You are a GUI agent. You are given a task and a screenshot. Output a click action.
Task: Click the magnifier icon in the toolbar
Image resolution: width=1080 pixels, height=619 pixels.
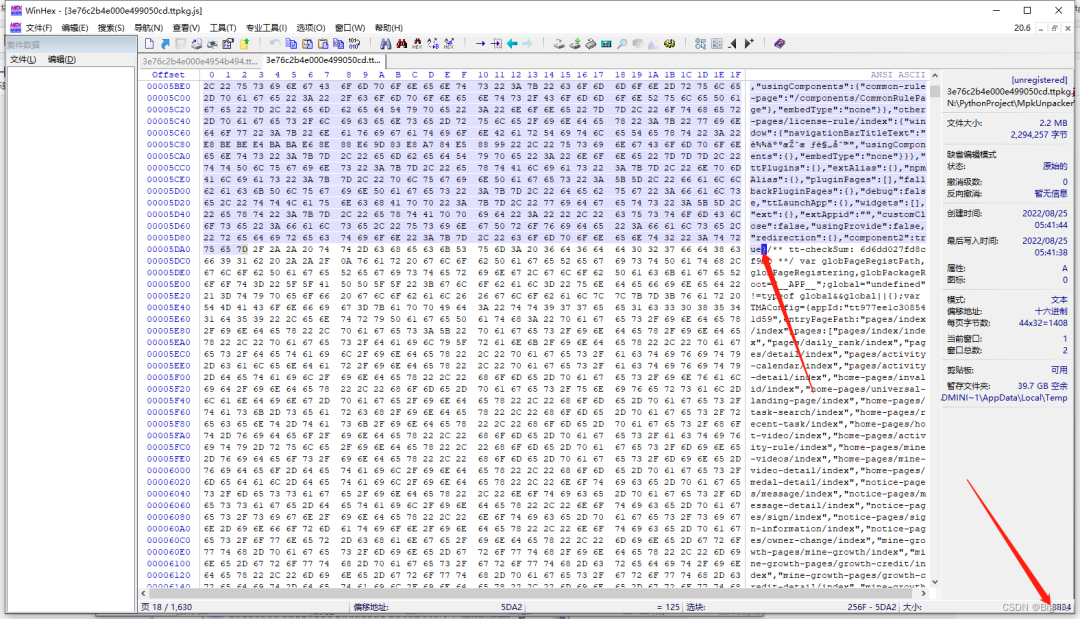click(x=622, y=43)
